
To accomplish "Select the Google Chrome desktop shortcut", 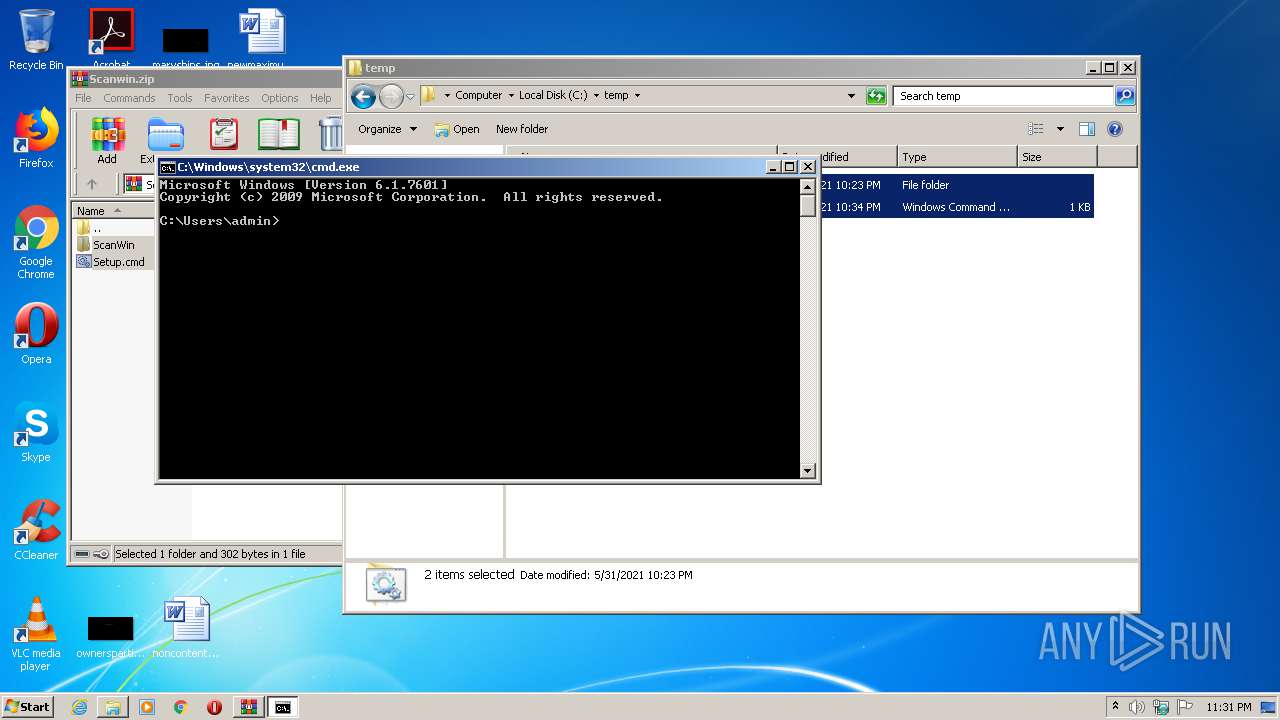I will (36, 243).
